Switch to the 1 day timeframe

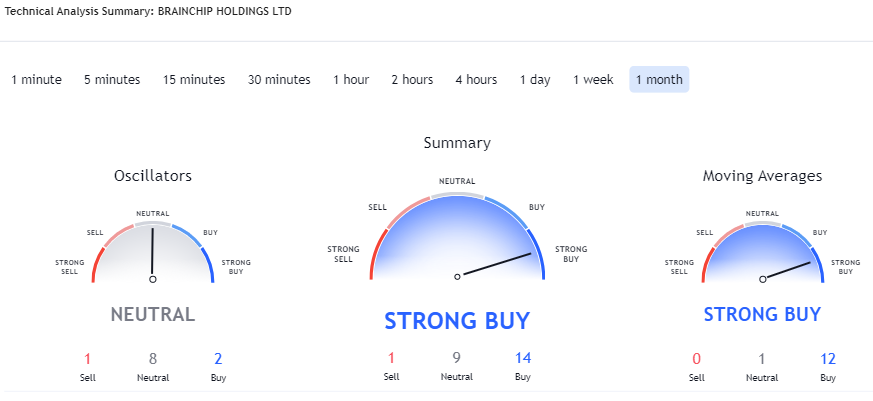[535, 80]
